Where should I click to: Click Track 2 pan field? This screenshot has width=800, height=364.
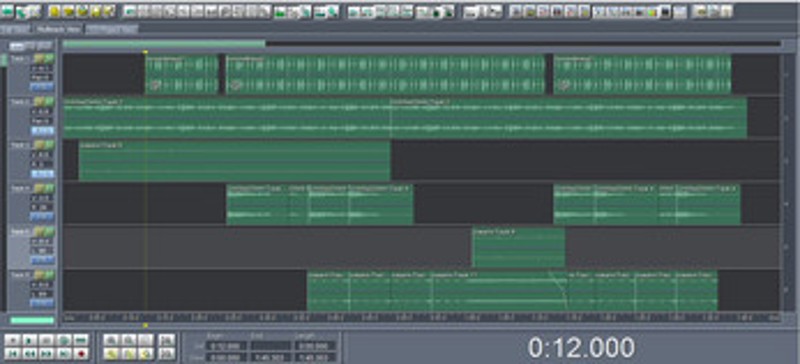42,121
